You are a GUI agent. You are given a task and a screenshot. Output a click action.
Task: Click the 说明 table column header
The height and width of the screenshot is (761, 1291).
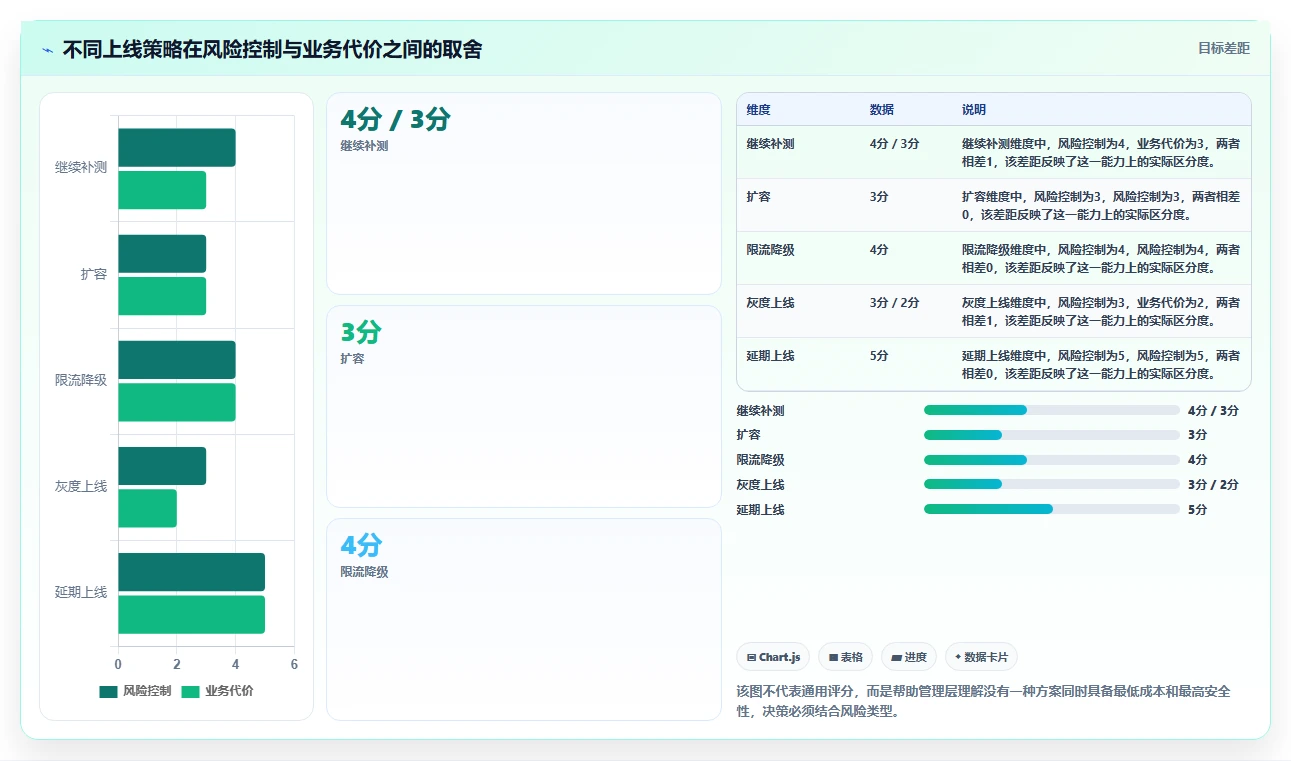[974, 110]
